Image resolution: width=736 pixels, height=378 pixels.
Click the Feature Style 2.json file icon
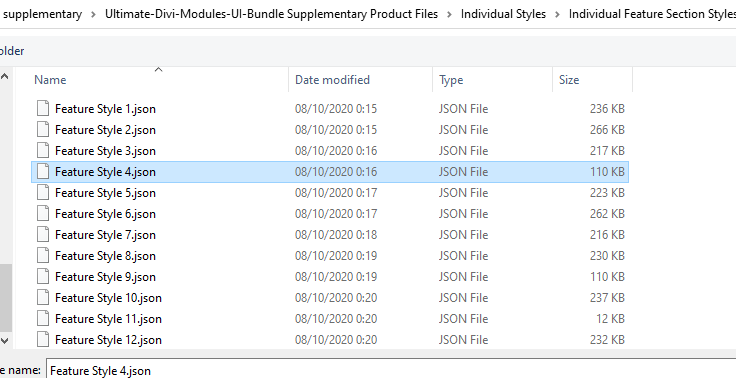point(43,130)
